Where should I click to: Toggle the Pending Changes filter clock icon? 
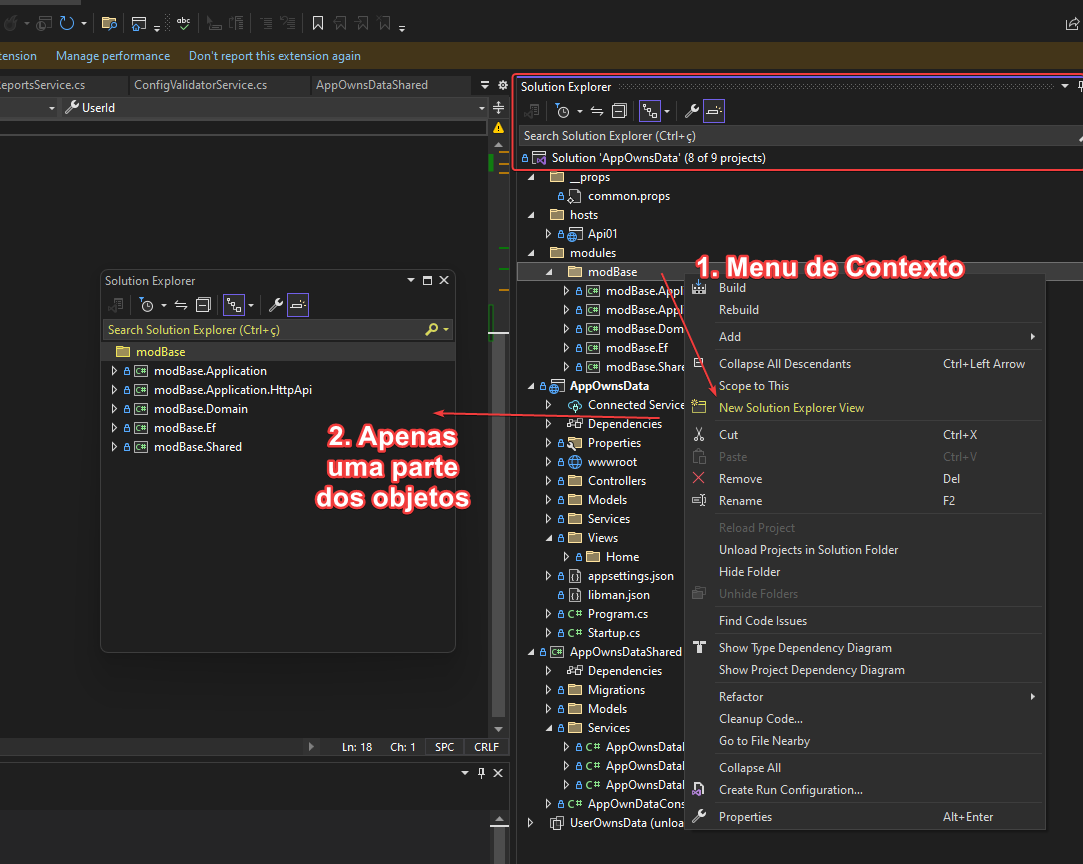(564, 110)
